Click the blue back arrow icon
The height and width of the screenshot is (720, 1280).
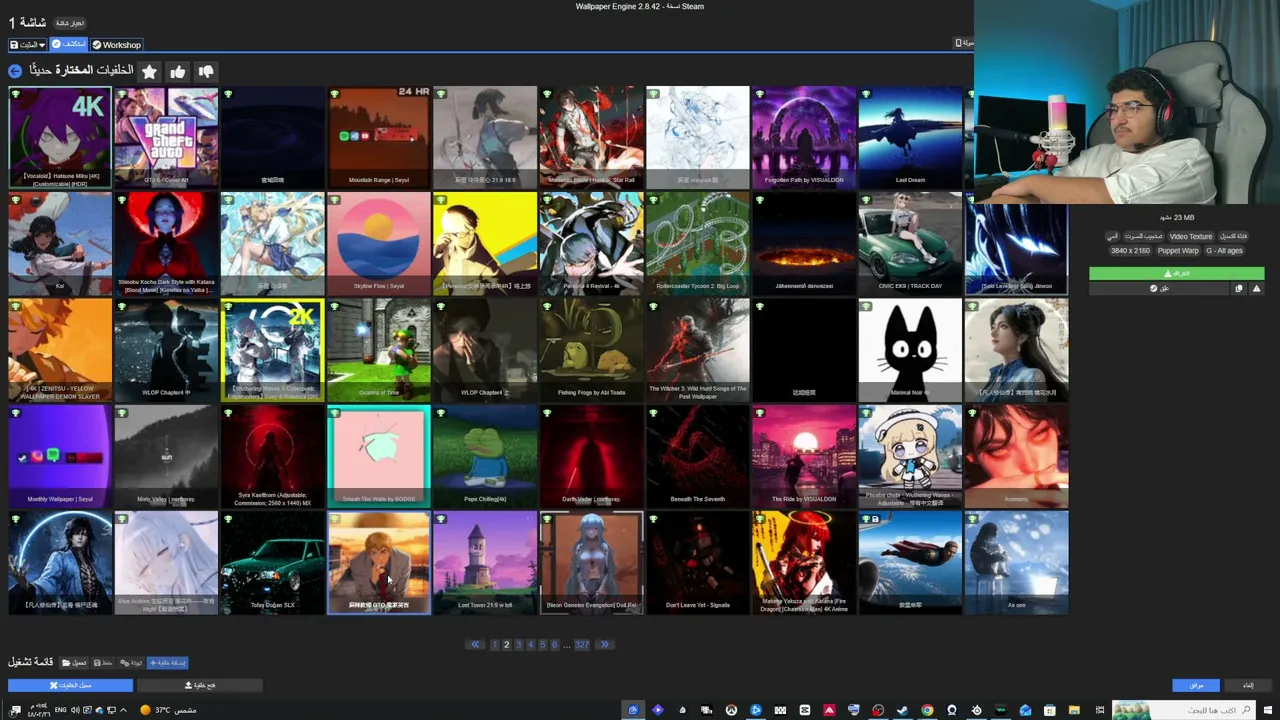tap(15, 71)
